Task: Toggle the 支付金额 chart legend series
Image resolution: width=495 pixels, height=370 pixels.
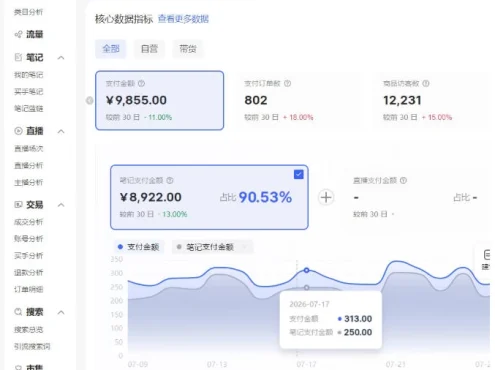Action: pyautogui.click(x=139, y=247)
